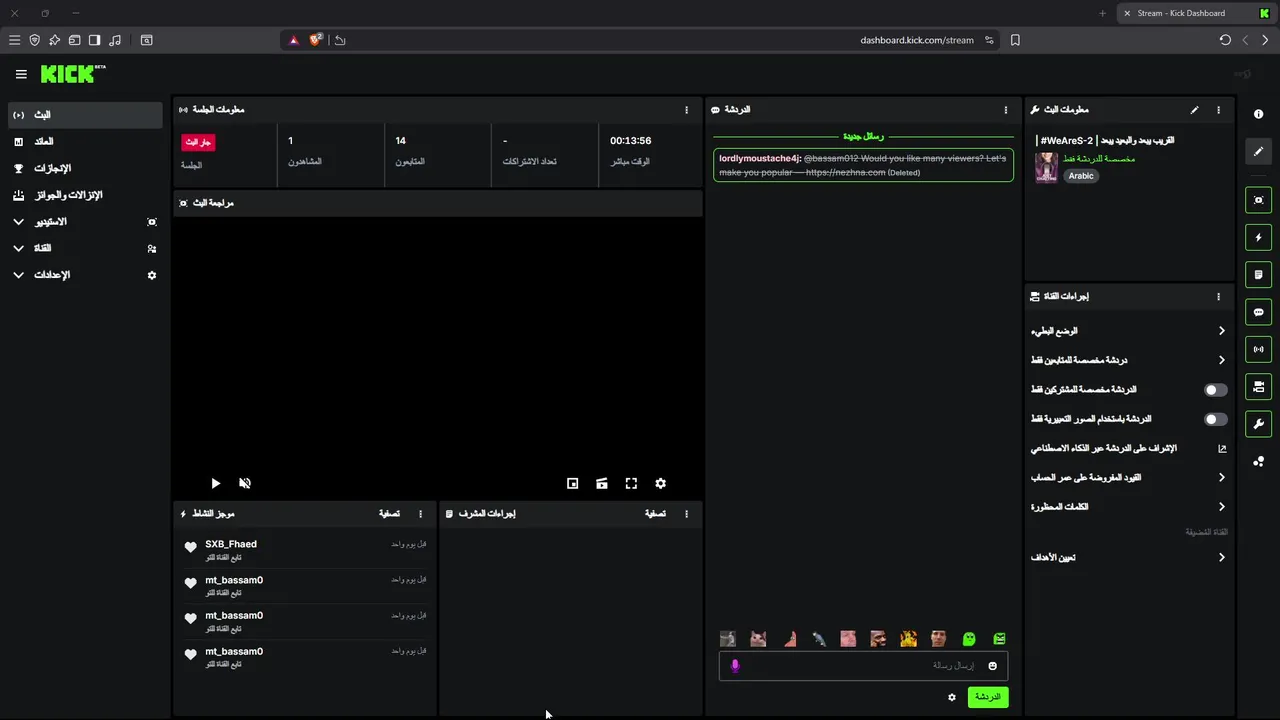Expand الوضع البطيء slow mode option
The height and width of the screenshot is (720, 1280).
coord(1129,331)
